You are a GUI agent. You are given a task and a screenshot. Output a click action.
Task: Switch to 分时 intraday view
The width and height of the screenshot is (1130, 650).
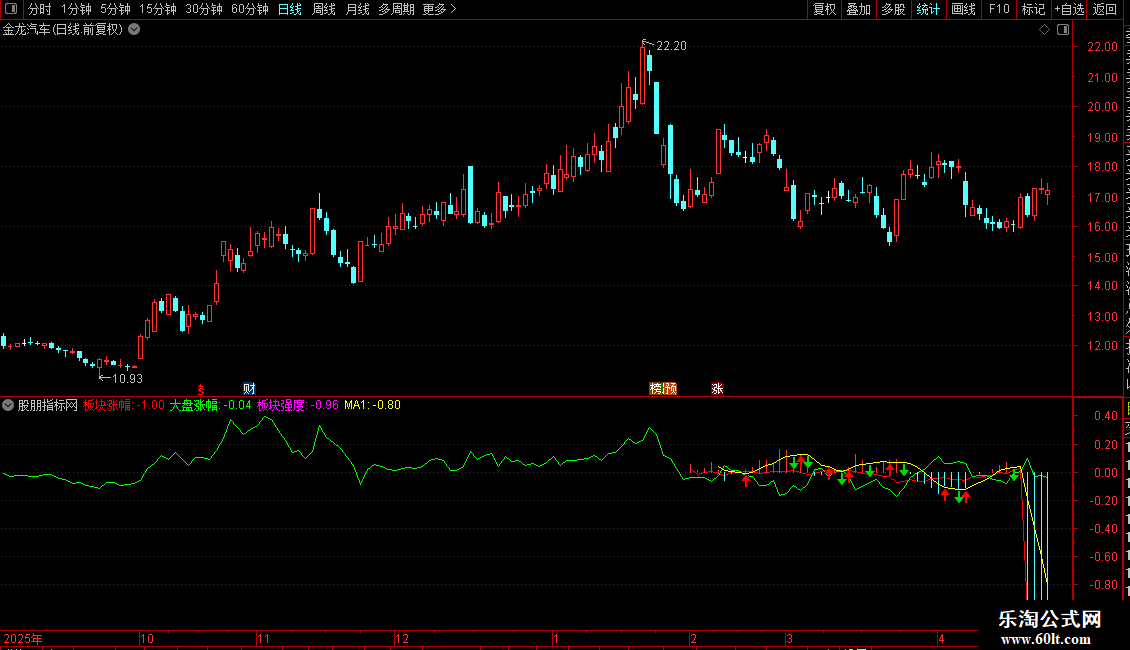click(x=40, y=9)
